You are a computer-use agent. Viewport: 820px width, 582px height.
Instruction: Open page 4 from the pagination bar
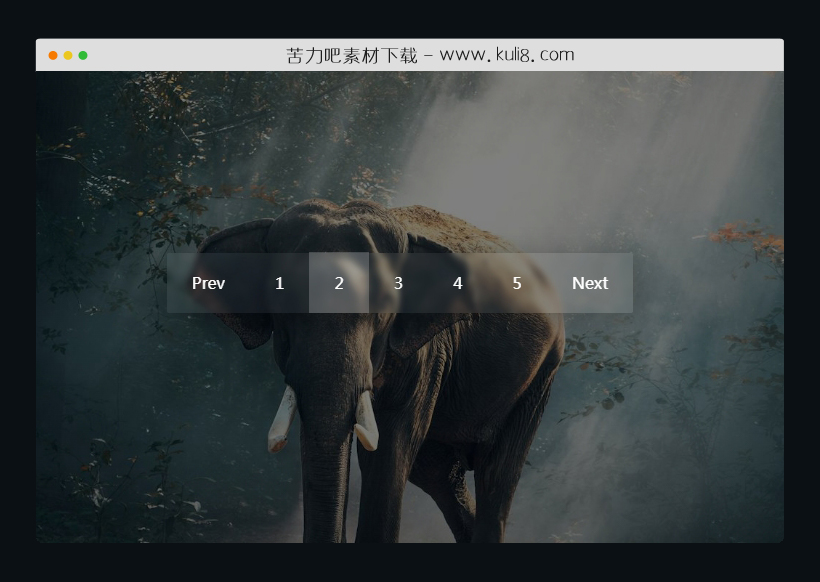(457, 283)
